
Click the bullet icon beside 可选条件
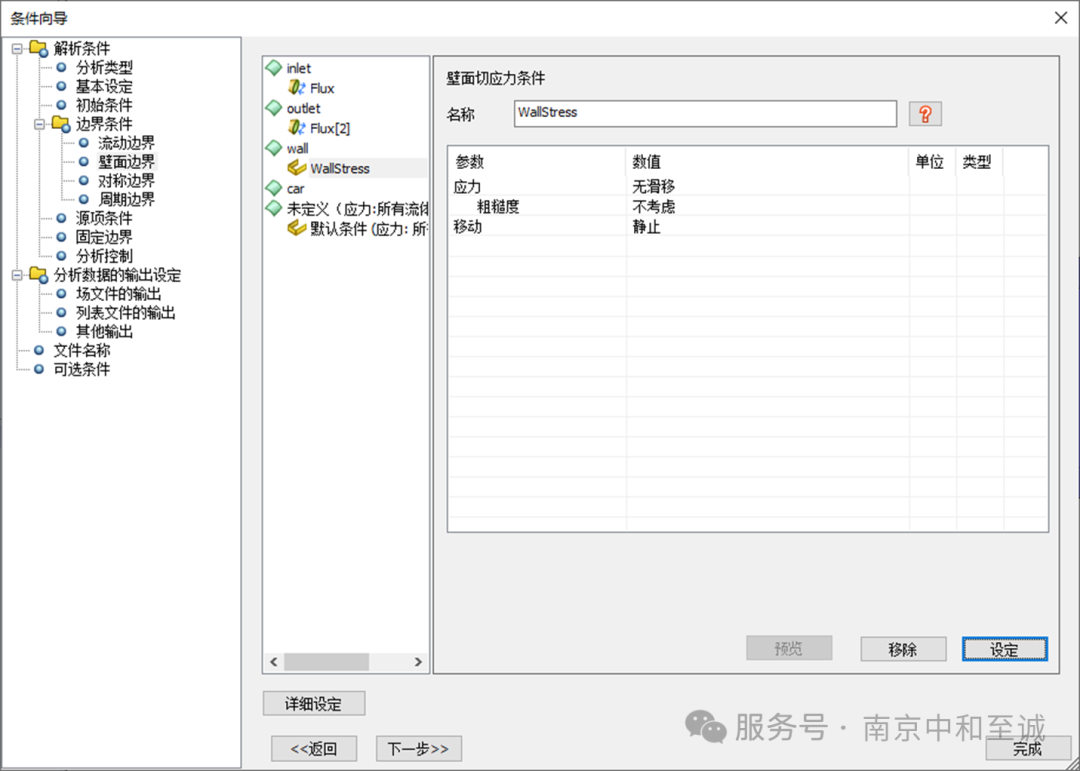[x=39, y=369]
